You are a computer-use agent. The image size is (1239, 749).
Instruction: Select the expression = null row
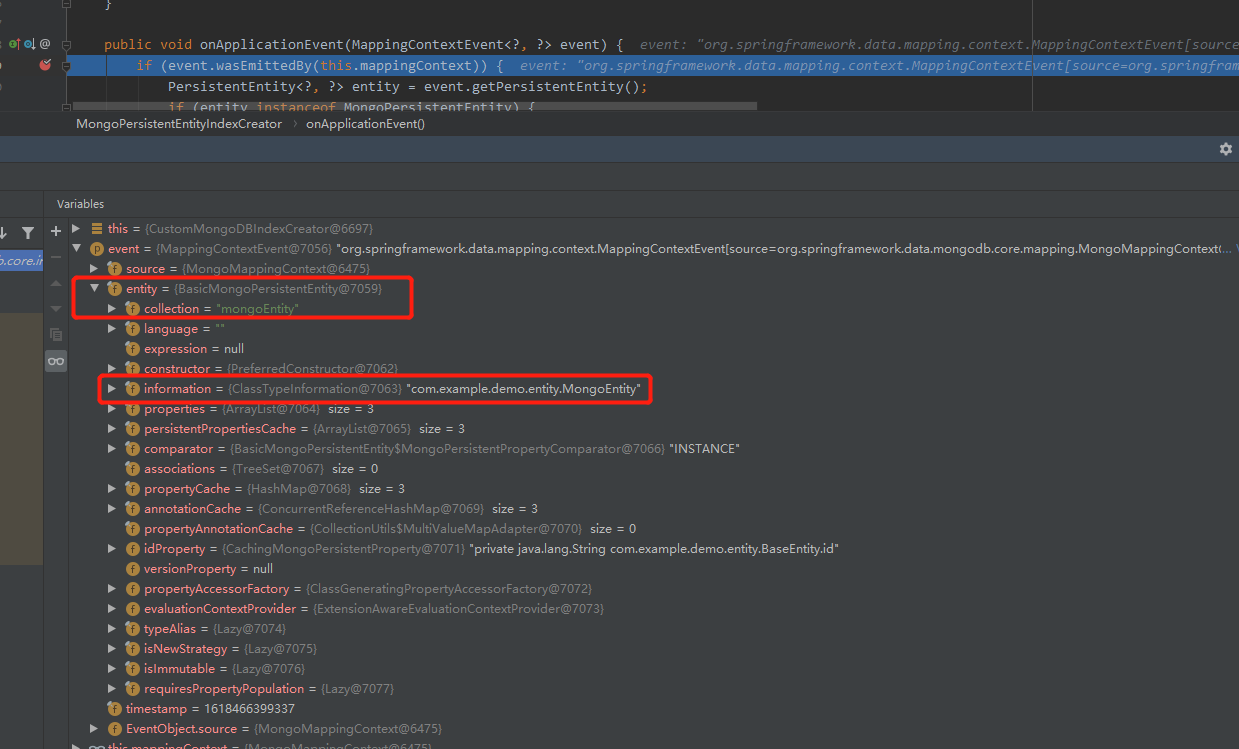point(654,349)
